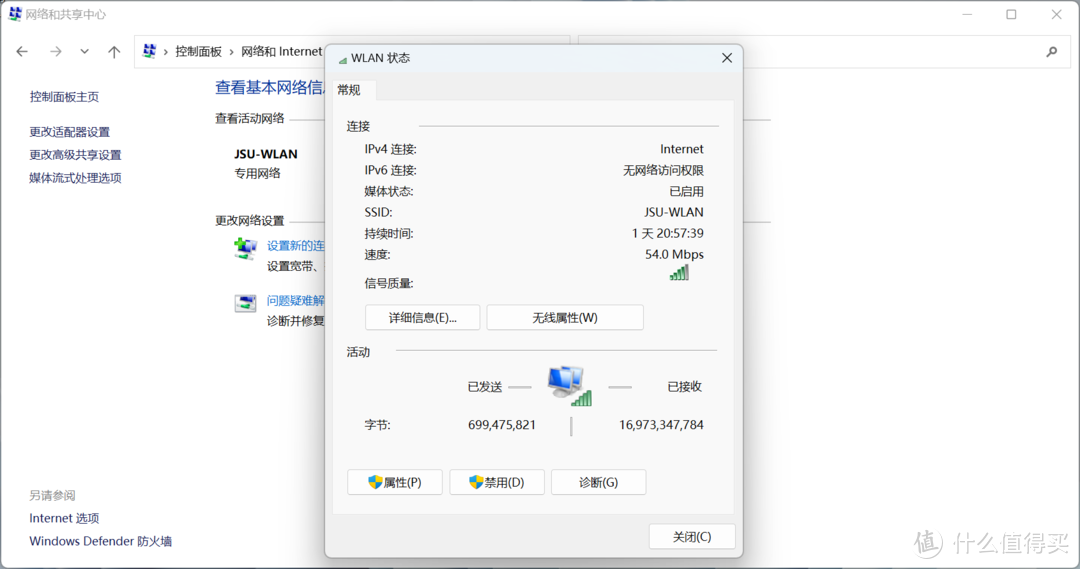This screenshot has height=569, width=1080.
Task: Open 更改适配器设置 link
Action: (70, 132)
